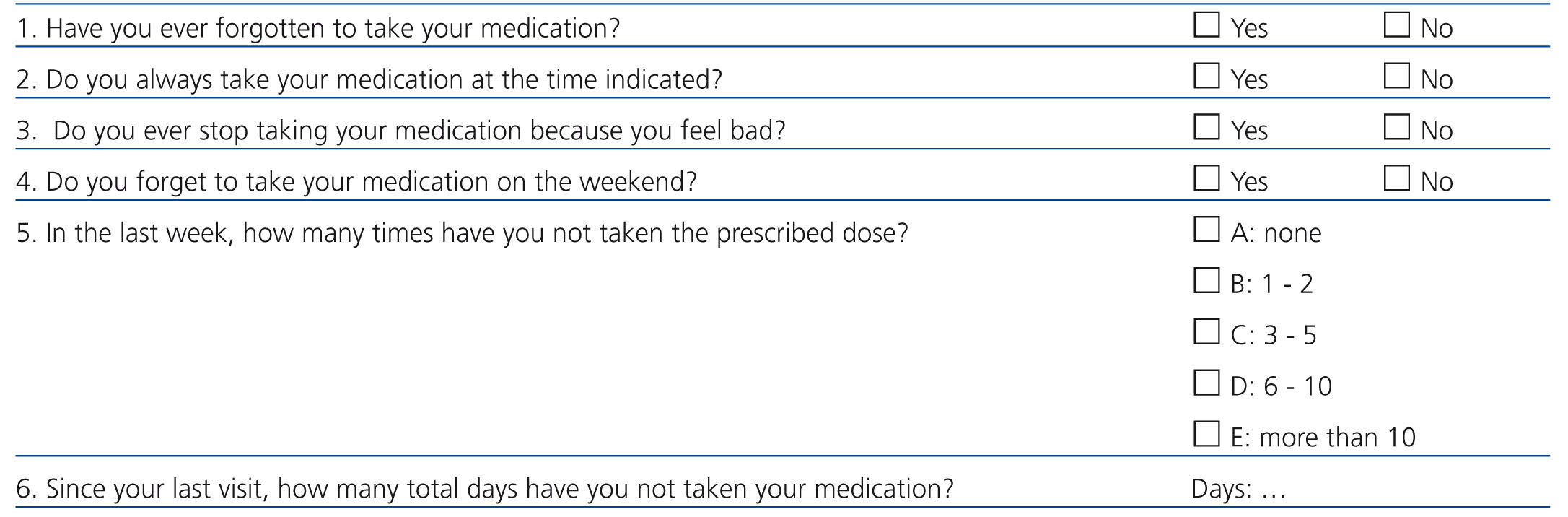Check Yes for ever forgotten medication
Image resolution: width=1568 pixels, height=517 pixels.
pos(1206,25)
